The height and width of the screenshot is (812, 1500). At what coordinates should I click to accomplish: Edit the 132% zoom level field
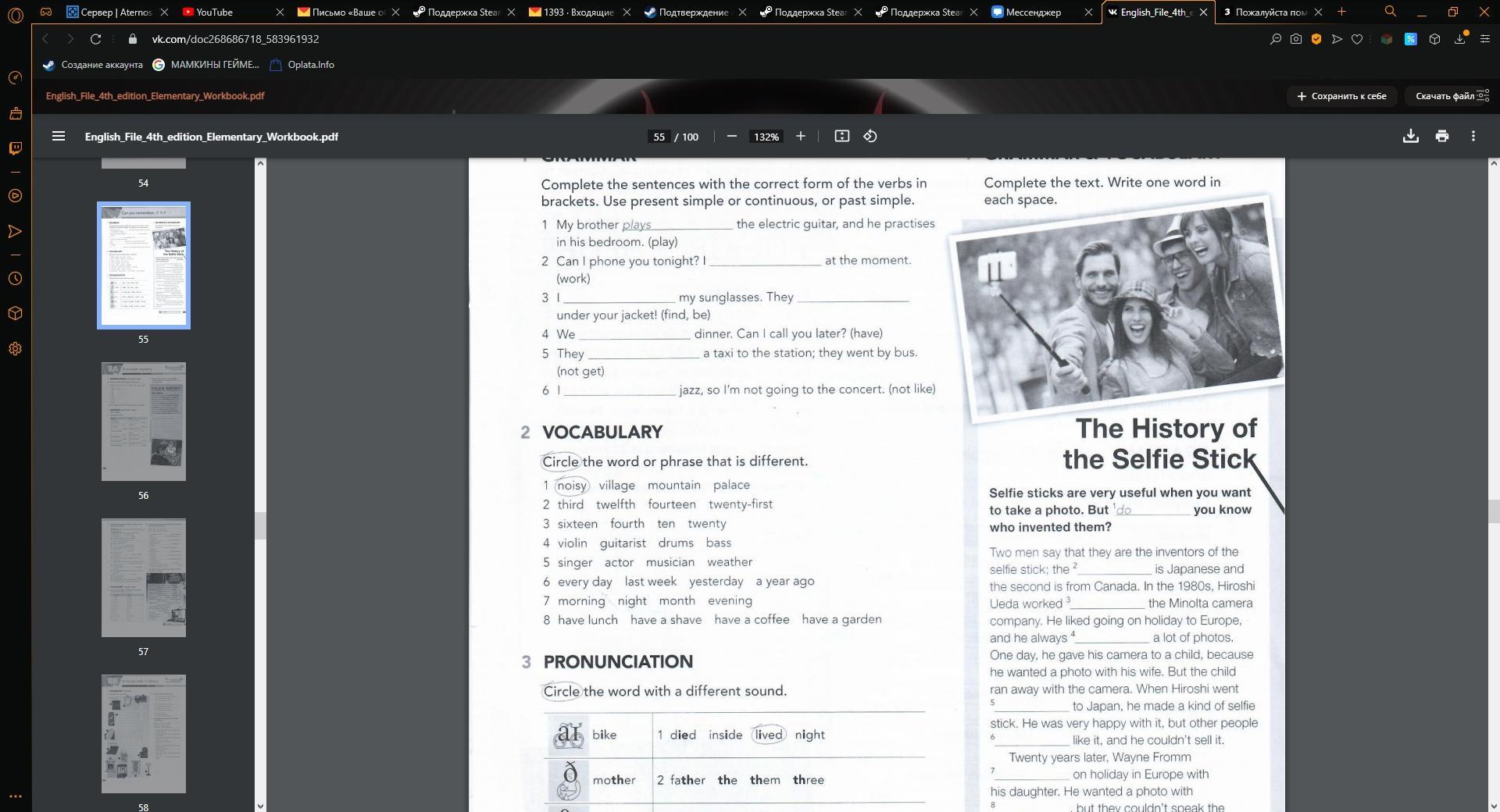(x=766, y=137)
